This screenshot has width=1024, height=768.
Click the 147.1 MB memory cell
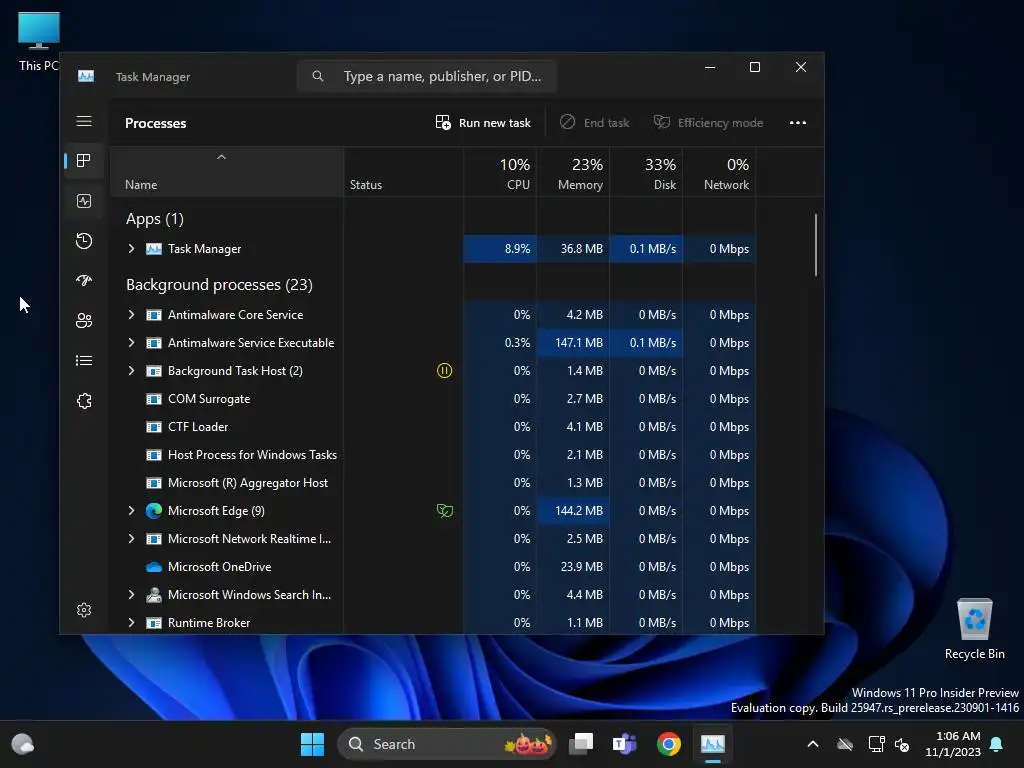pyautogui.click(x=573, y=343)
